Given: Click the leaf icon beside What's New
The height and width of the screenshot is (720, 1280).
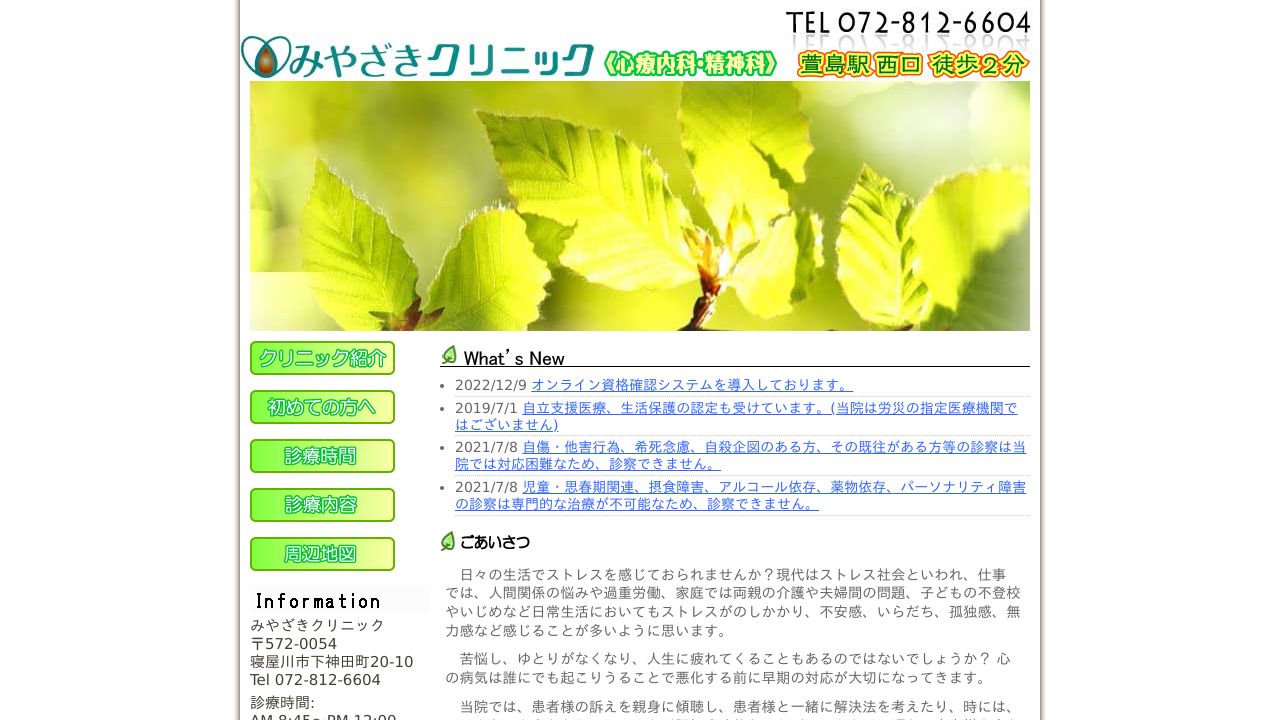Looking at the screenshot, I should [x=449, y=355].
